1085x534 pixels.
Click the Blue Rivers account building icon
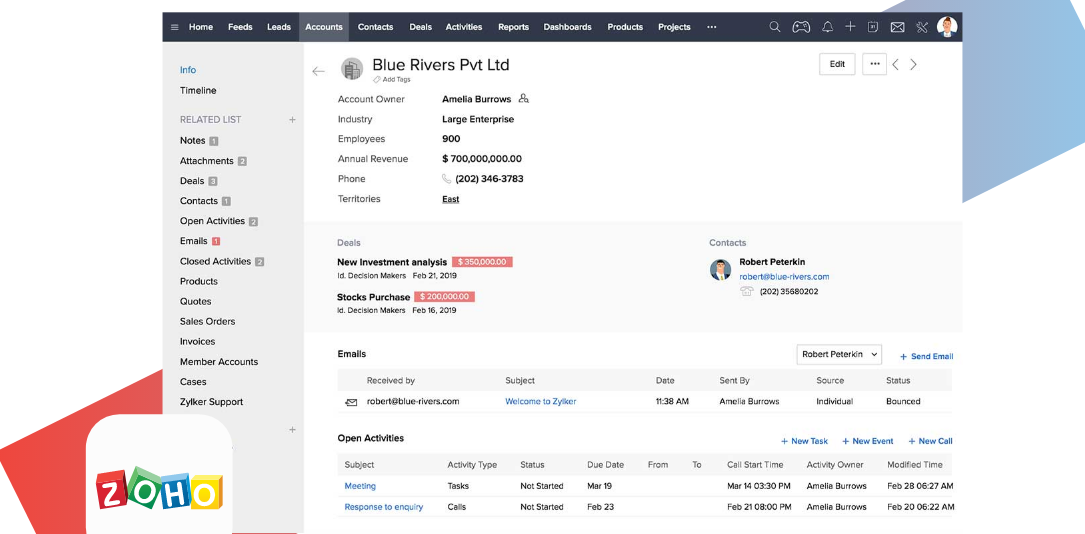[x=352, y=68]
